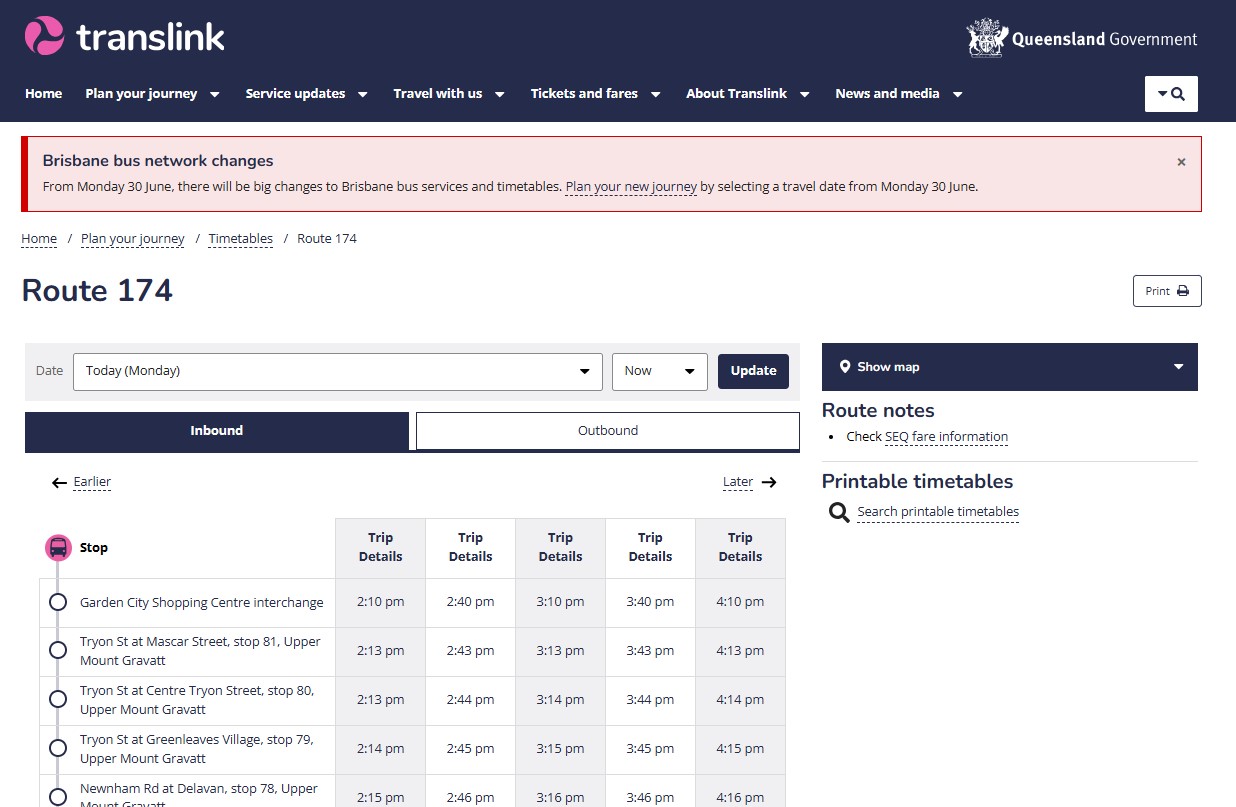Expand the Travel with us menu

click(x=449, y=94)
